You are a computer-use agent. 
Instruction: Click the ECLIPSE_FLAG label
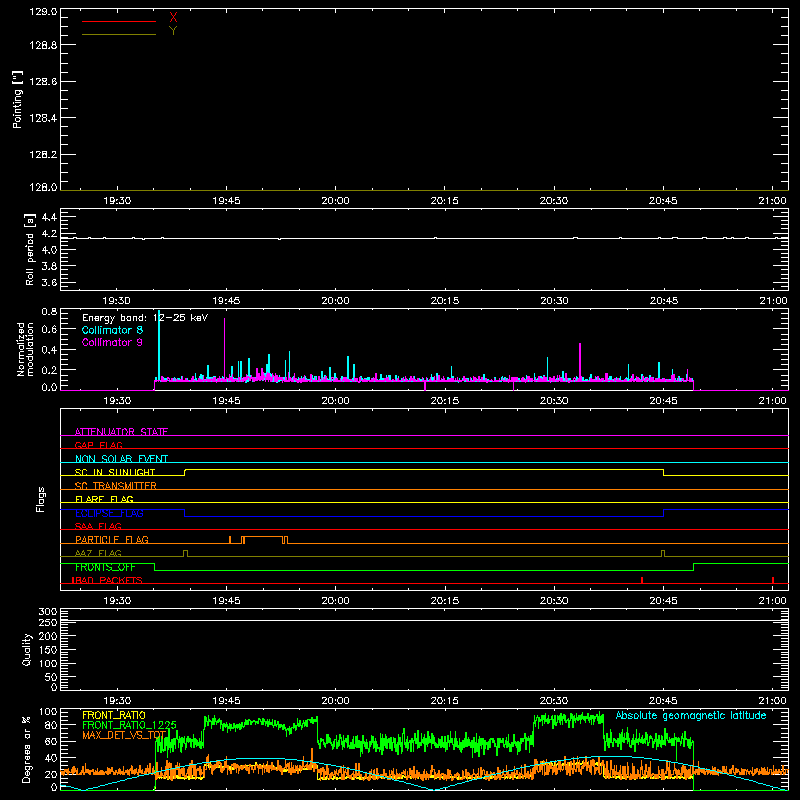(x=109, y=513)
